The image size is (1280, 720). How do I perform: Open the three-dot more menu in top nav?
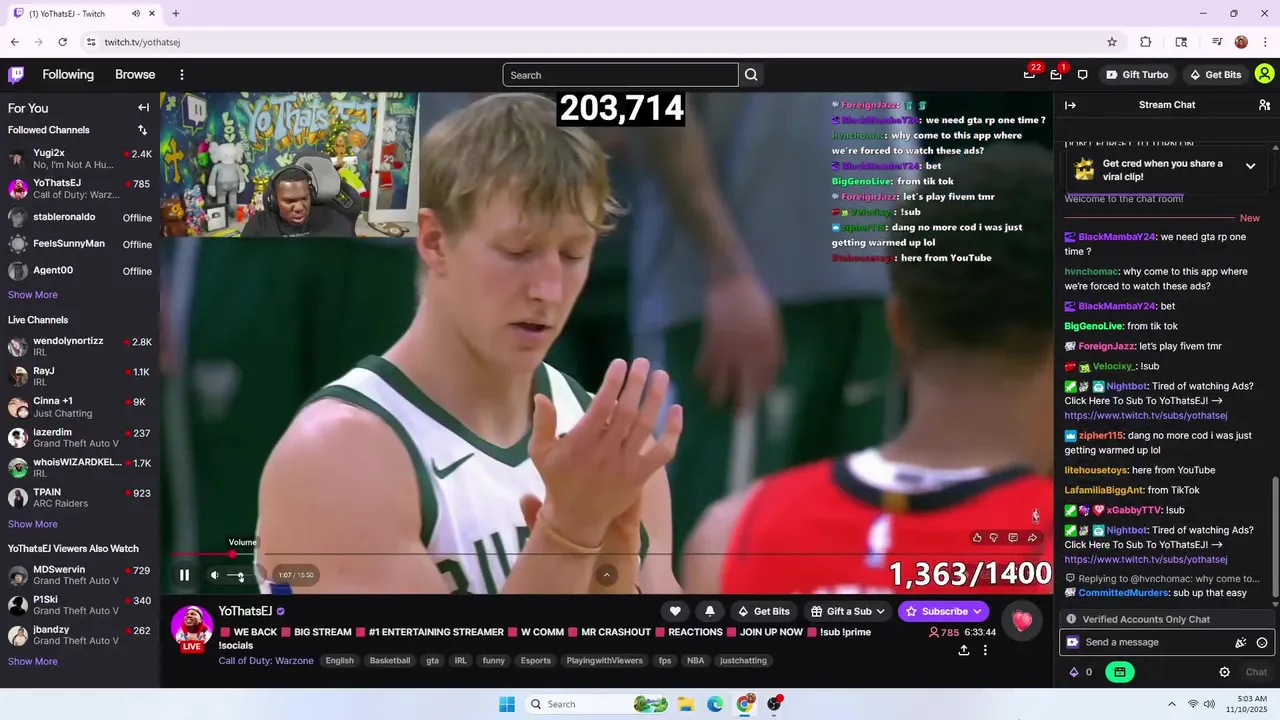pyautogui.click(x=182, y=75)
